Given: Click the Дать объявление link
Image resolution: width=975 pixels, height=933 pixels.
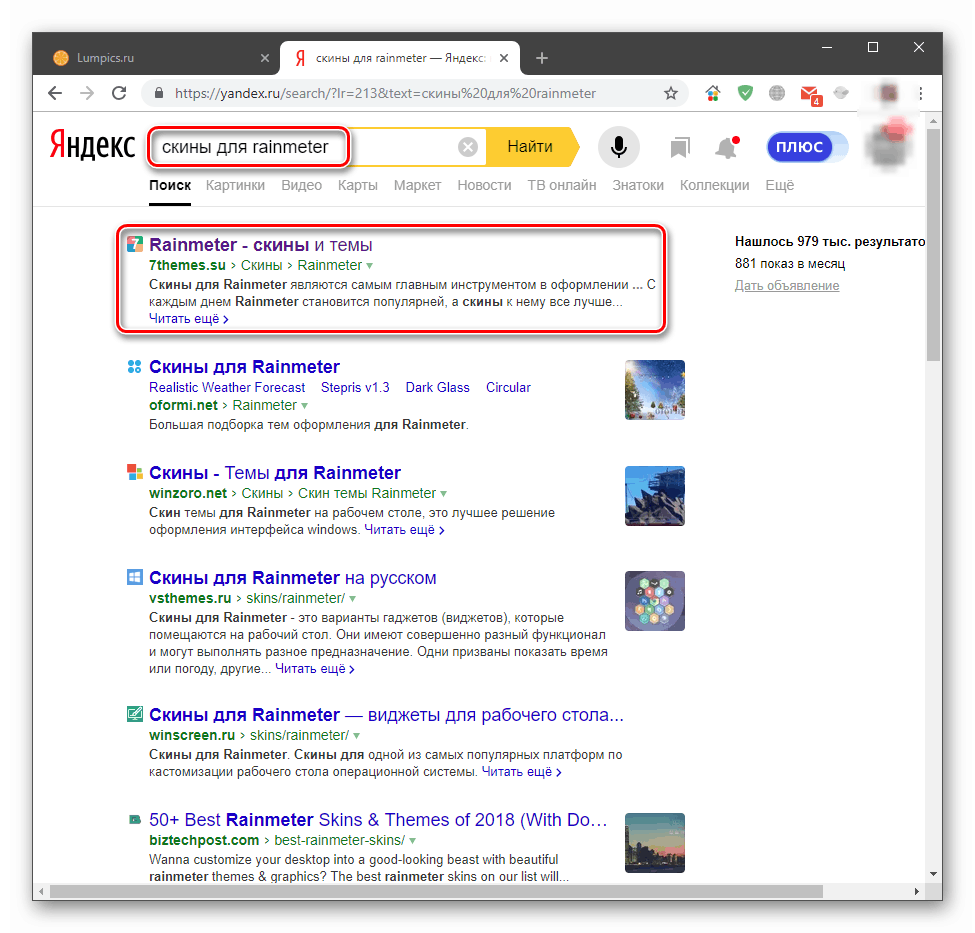Looking at the screenshot, I should click(787, 285).
